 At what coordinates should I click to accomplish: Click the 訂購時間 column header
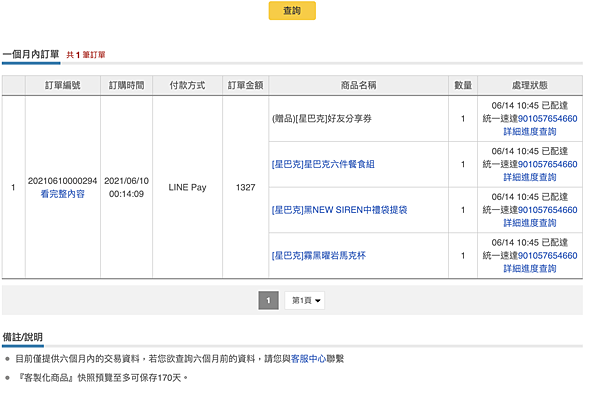[x=126, y=85]
